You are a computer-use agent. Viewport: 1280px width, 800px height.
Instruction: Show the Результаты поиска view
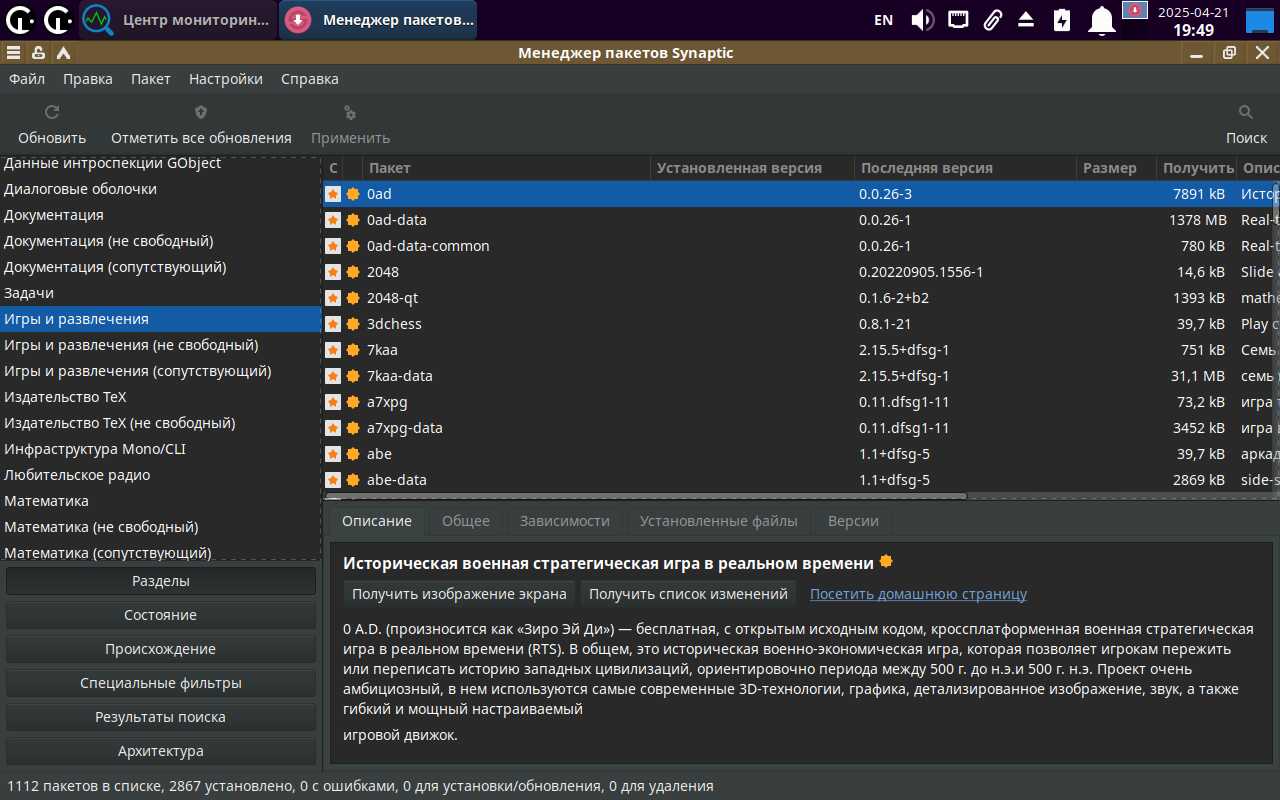161,717
